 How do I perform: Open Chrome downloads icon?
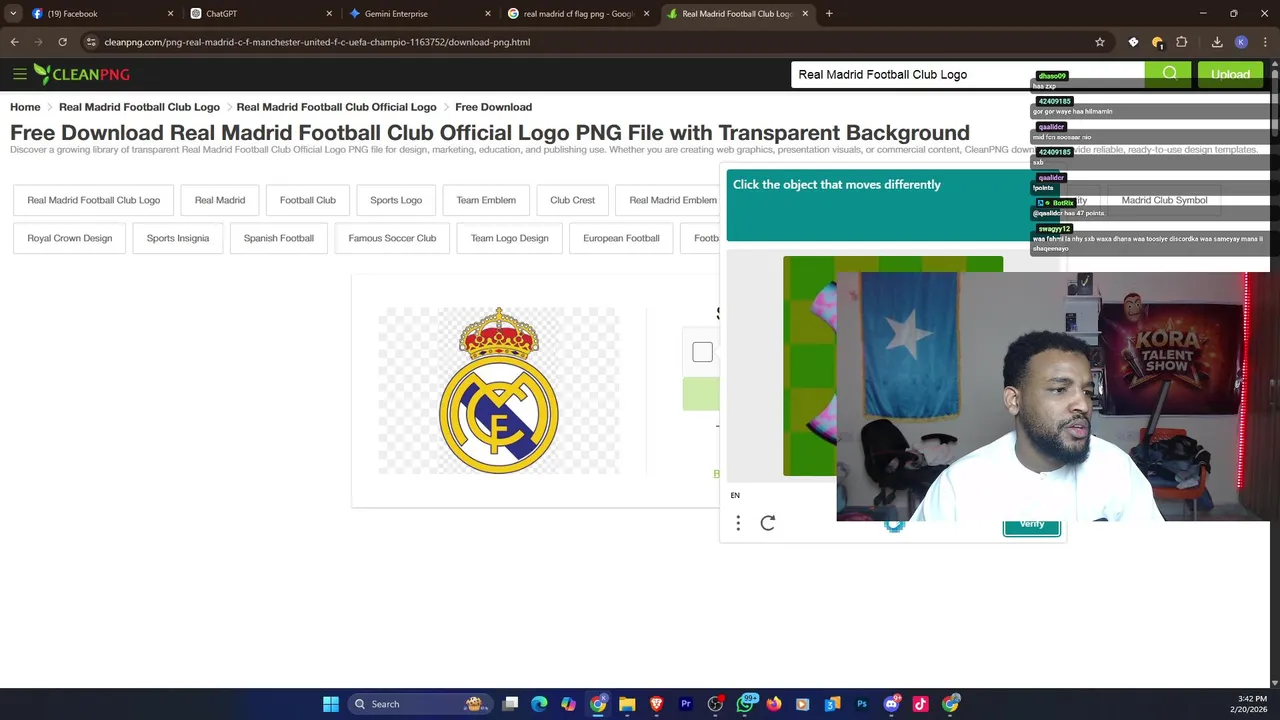(1217, 42)
